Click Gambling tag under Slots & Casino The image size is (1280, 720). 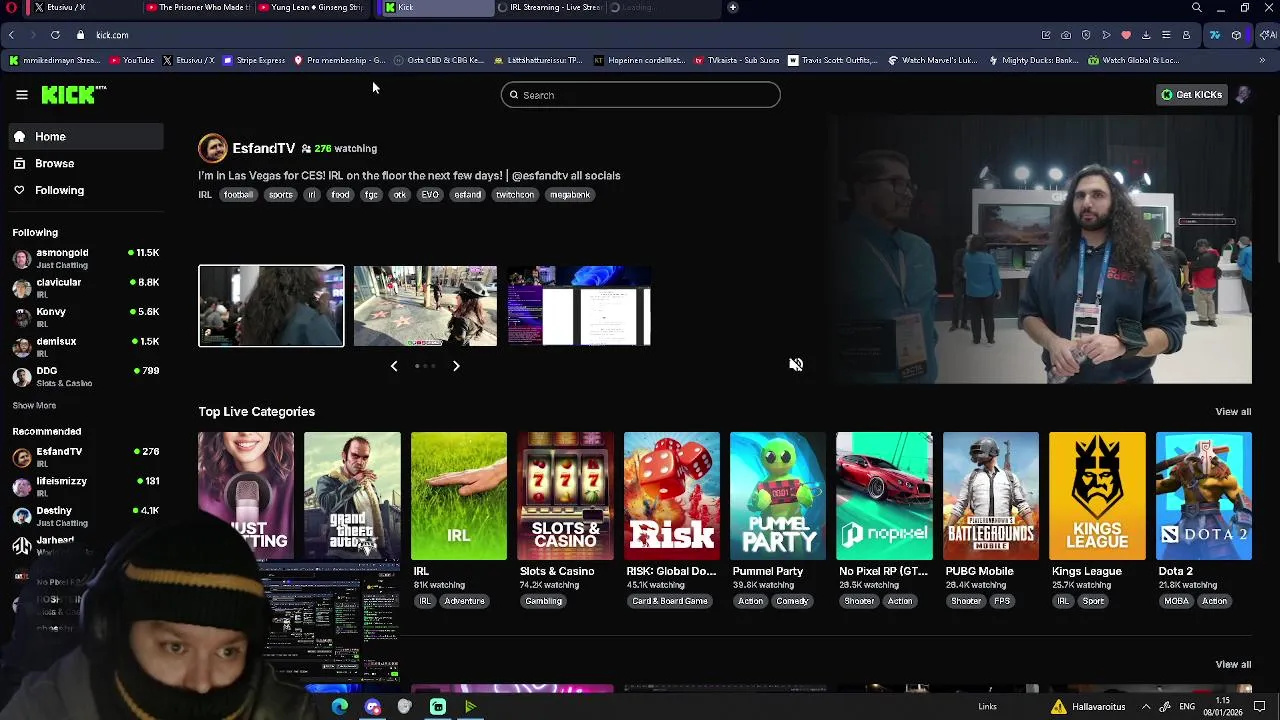(x=544, y=601)
